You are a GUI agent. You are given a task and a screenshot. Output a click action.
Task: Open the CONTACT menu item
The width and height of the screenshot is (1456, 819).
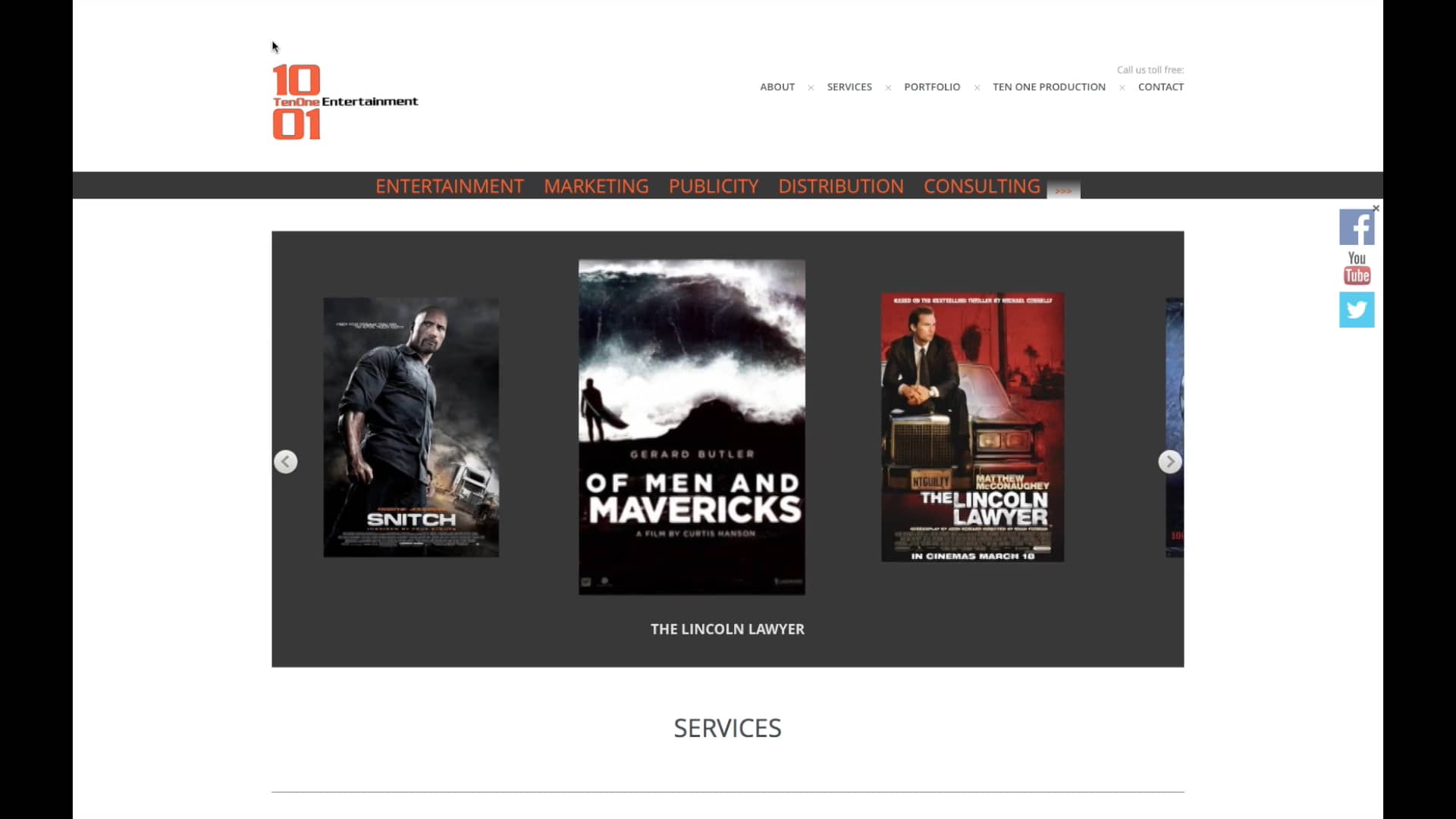click(x=1161, y=87)
